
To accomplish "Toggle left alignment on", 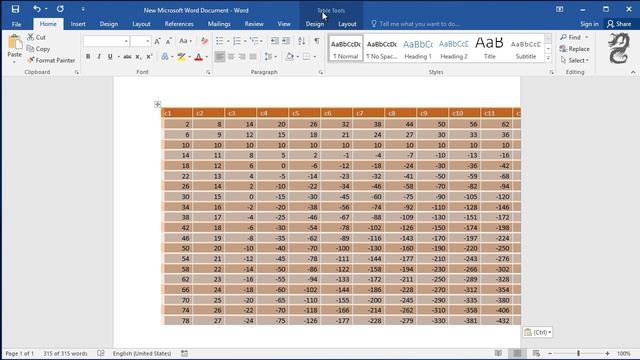I will (x=220, y=57).
